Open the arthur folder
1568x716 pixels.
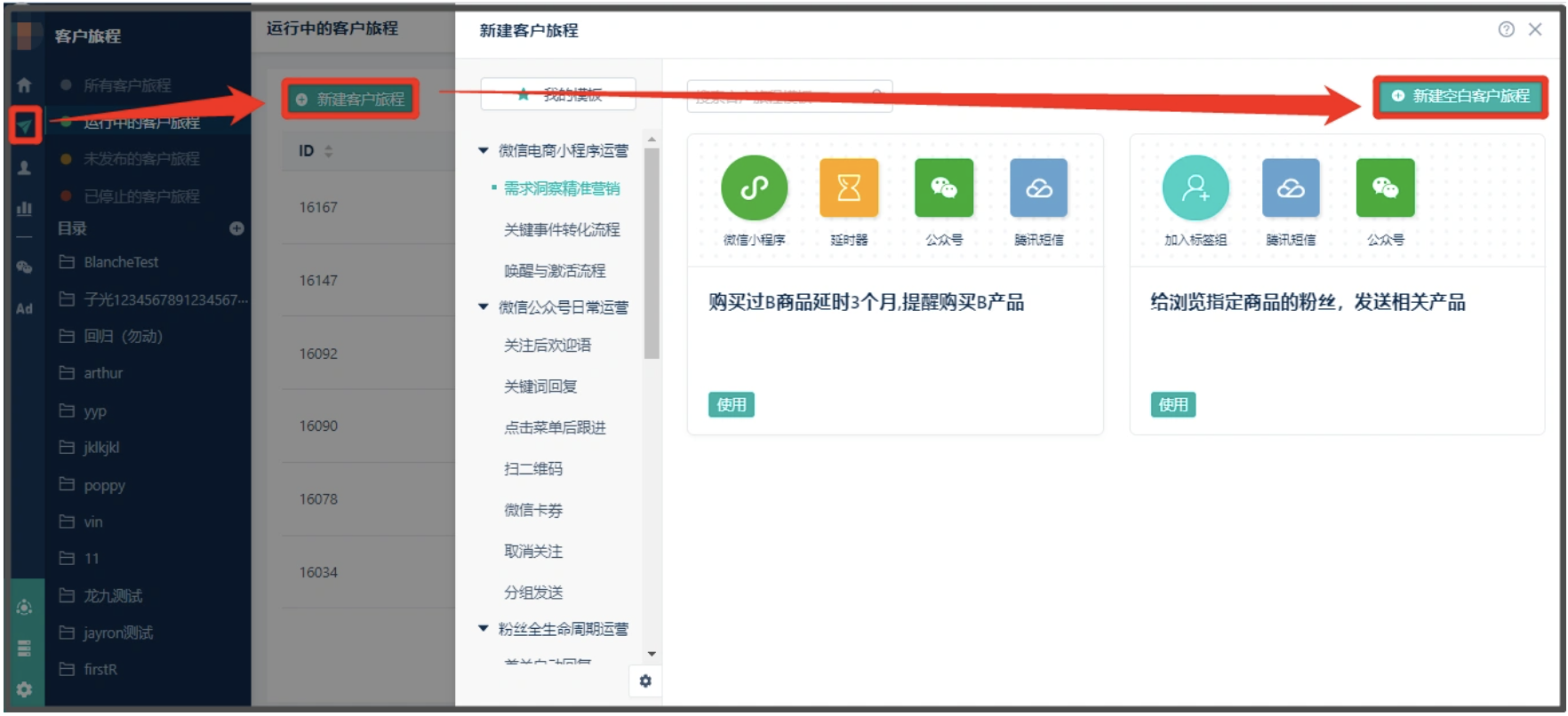click(103, 373)
